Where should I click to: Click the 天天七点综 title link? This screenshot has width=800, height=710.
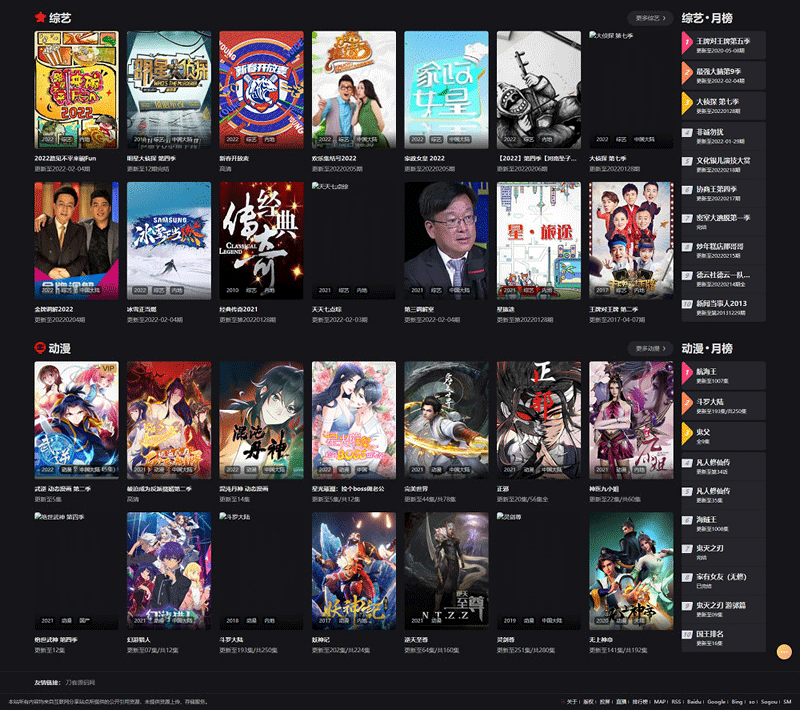click(327, 309)
